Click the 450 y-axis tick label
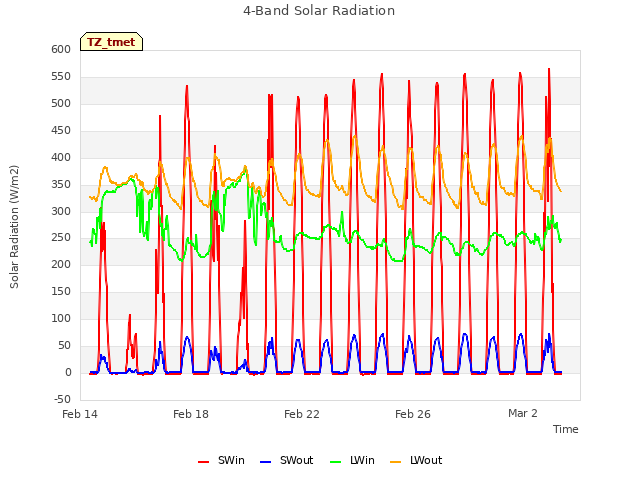 tap(61, 130)
